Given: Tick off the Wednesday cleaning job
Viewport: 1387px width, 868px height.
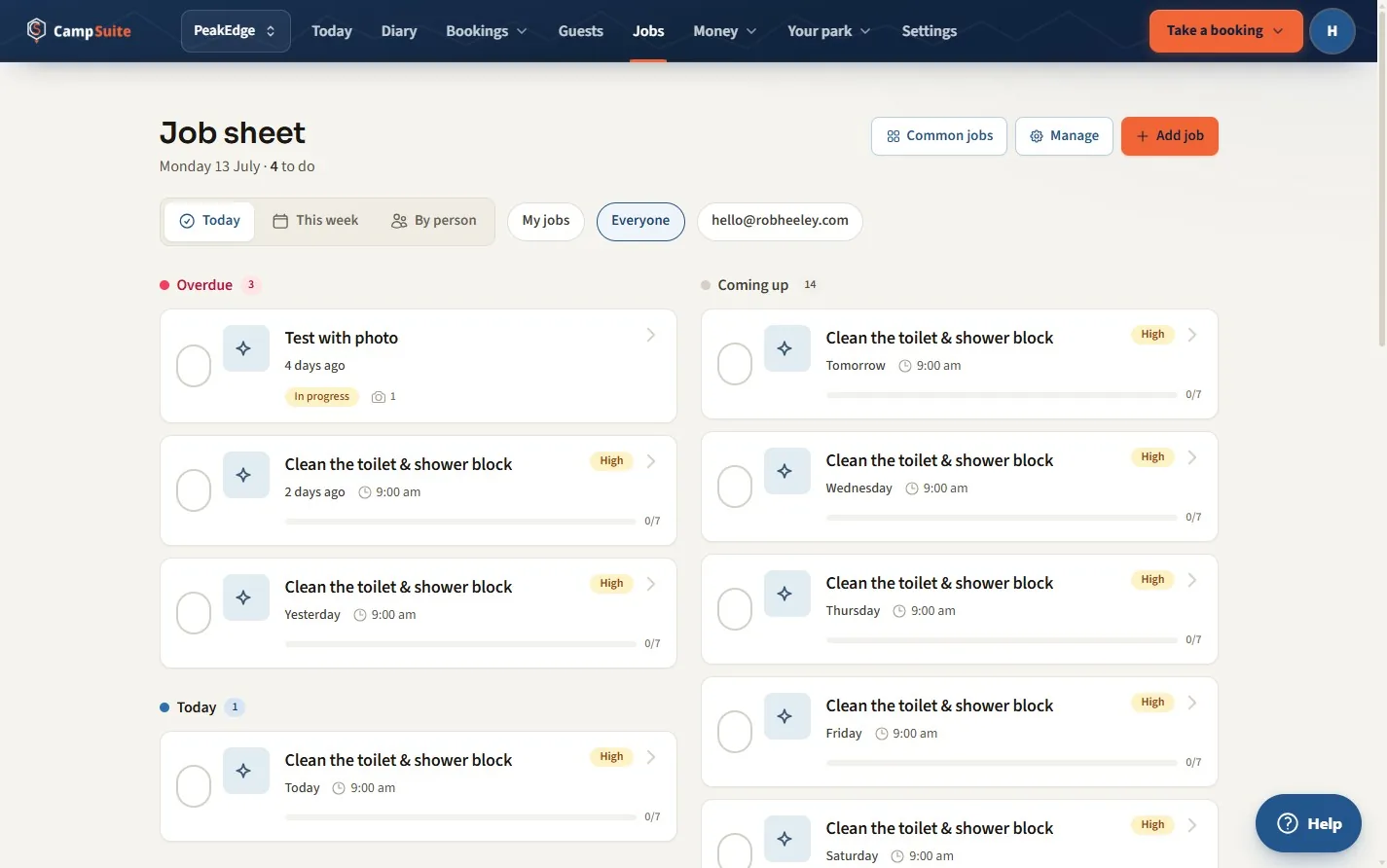Looking at the screenshot, I should (735, 487).
